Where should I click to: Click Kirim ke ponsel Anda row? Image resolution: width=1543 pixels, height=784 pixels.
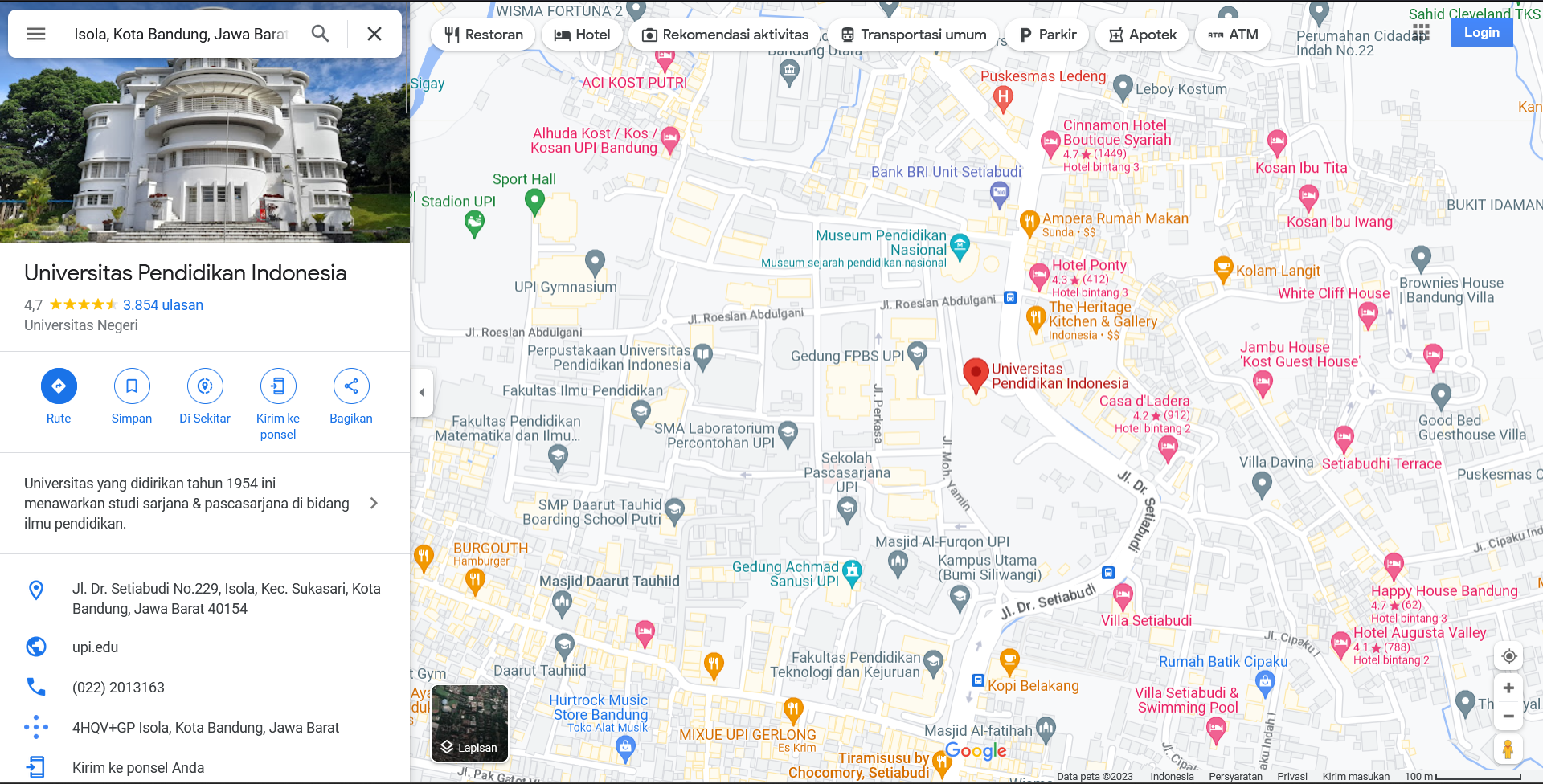[x=205, y=768]
